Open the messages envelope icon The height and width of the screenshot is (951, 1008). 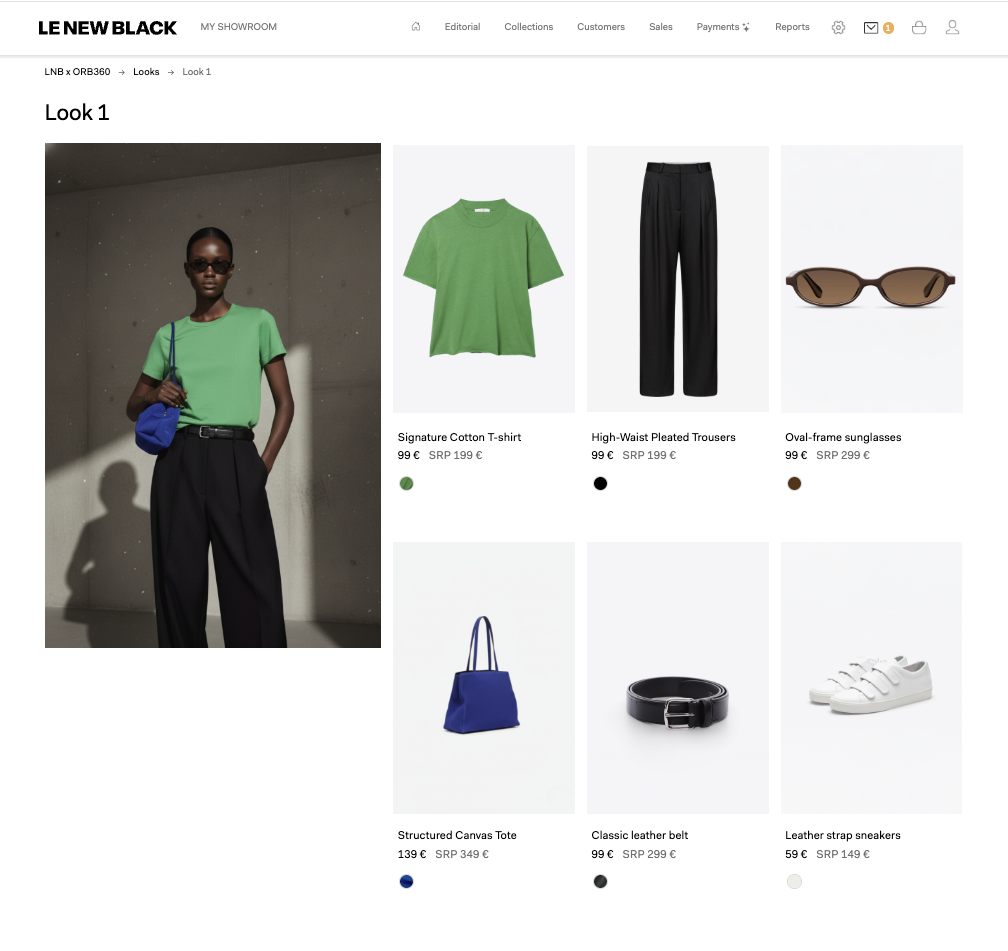(x=870, y=27)
